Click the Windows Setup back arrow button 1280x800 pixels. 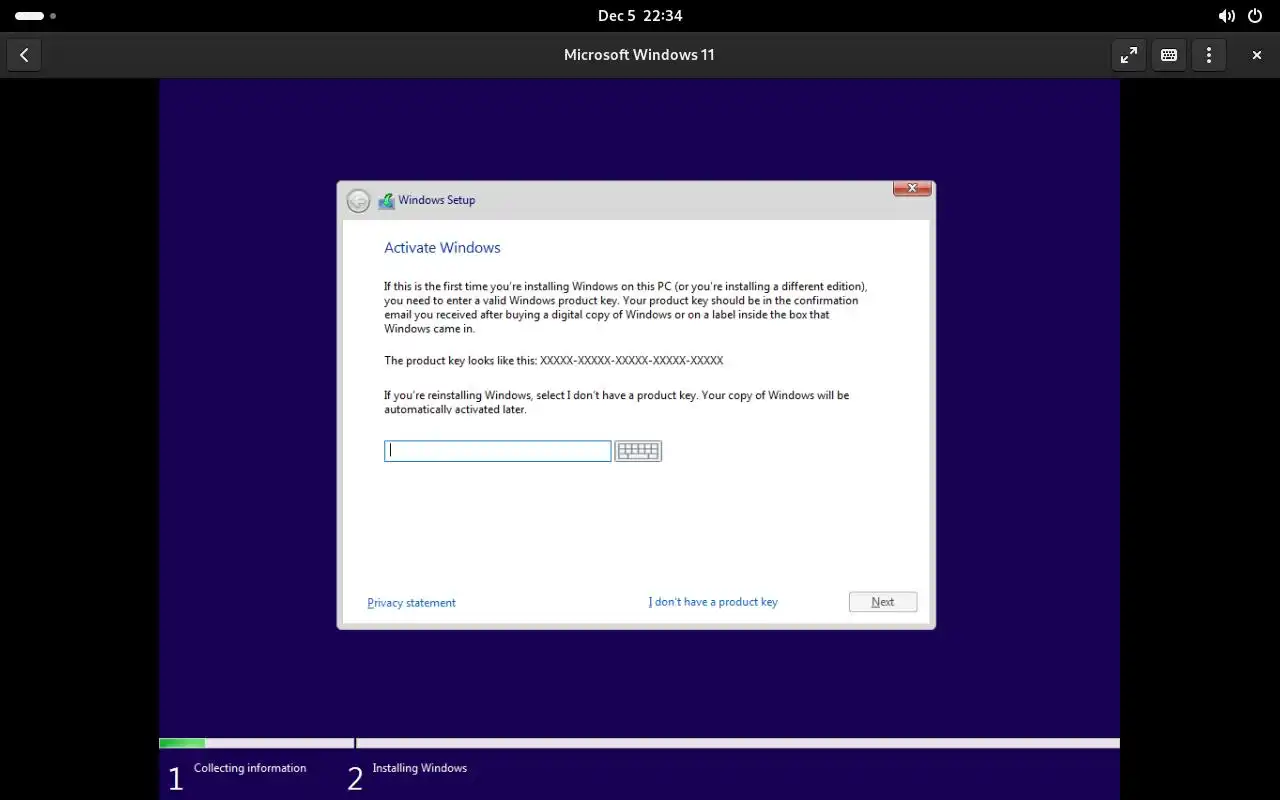(358, 201)
